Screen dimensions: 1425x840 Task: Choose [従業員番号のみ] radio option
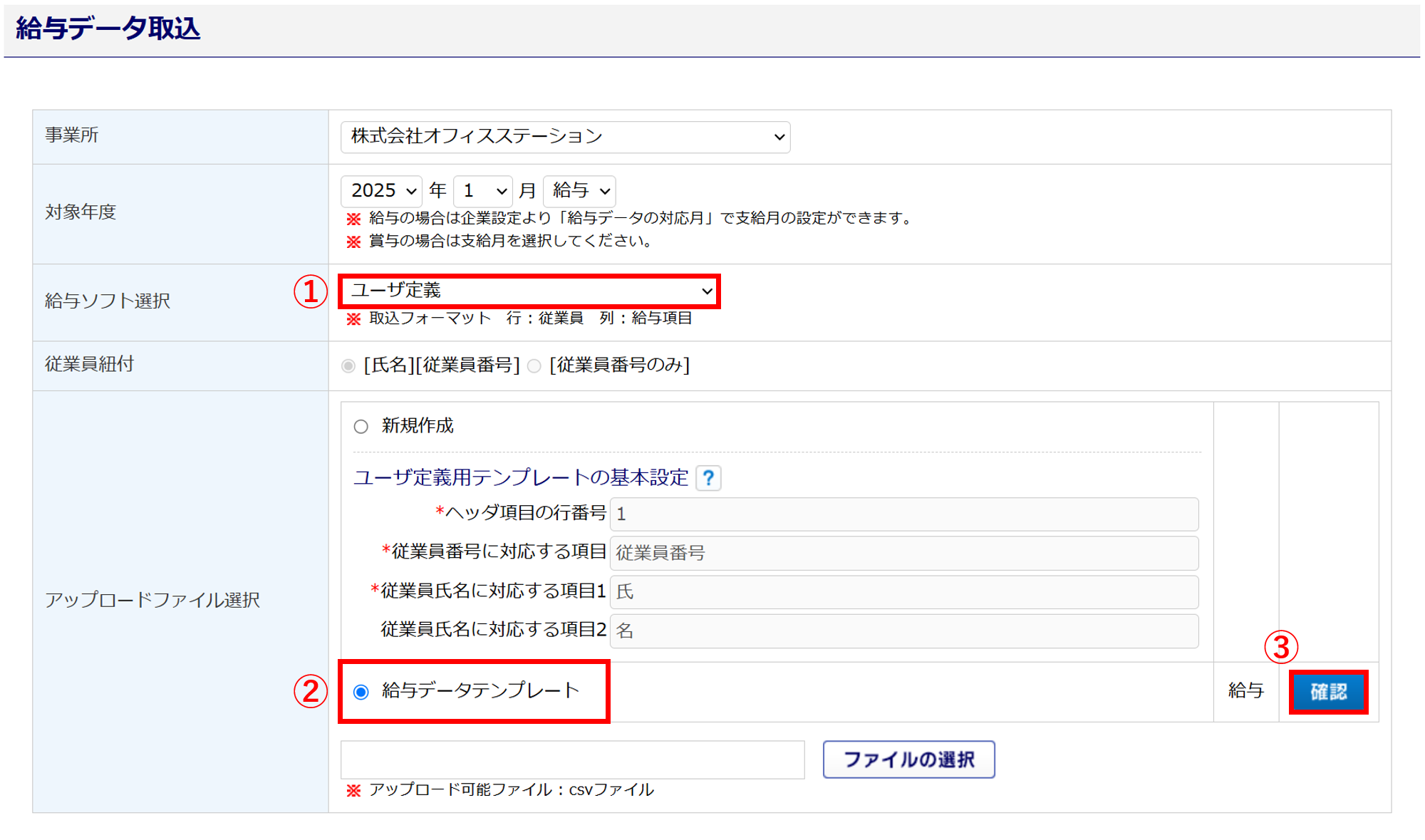(x=534, y=366)
